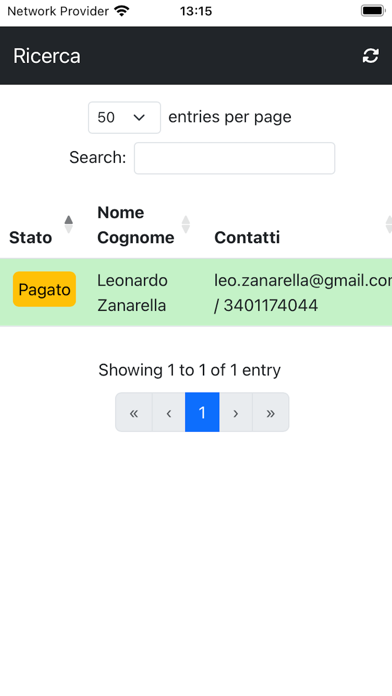Screen dimensions: 392x696
Task: Click the refresh icon in header
Action: point(371,55)
